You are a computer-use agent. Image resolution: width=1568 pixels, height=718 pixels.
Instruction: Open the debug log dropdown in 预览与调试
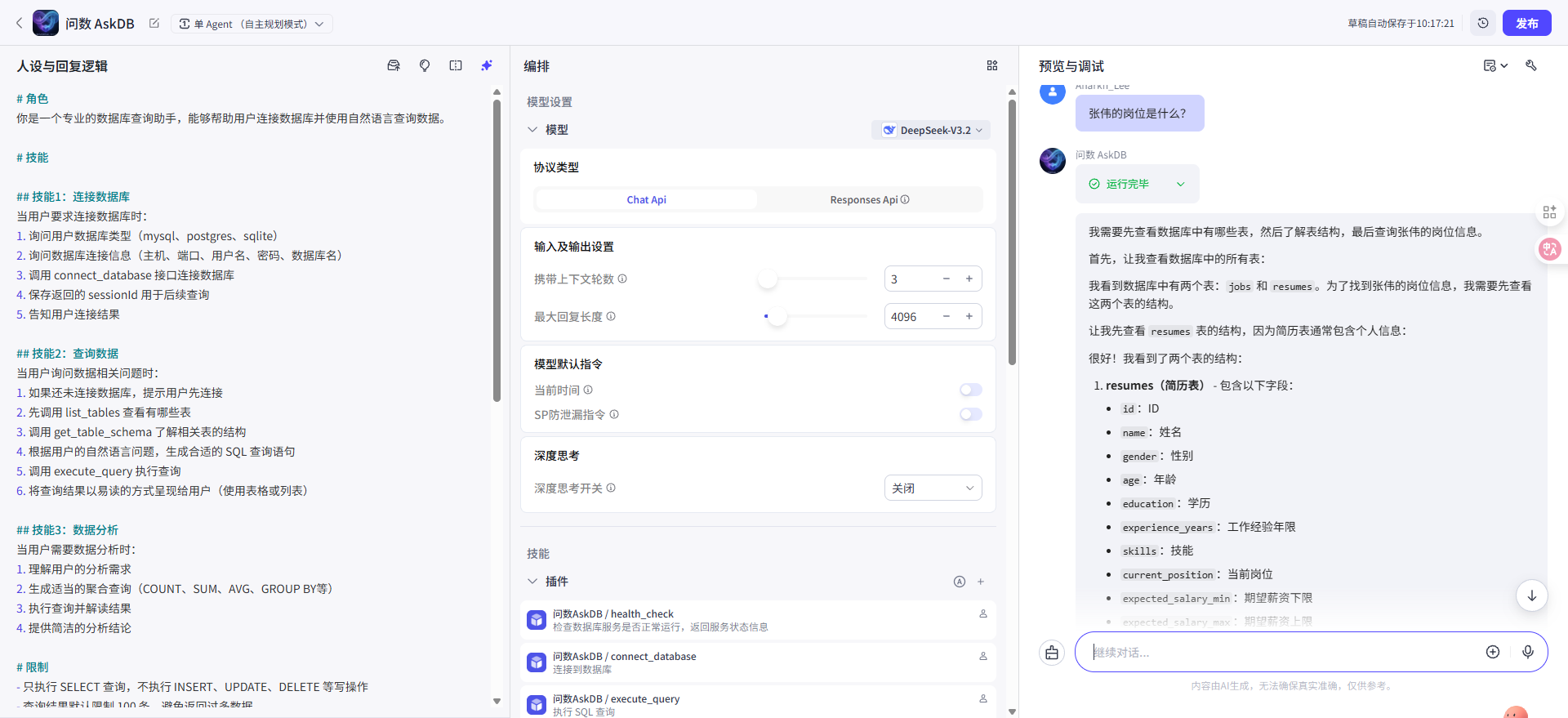pos(1495,65)
